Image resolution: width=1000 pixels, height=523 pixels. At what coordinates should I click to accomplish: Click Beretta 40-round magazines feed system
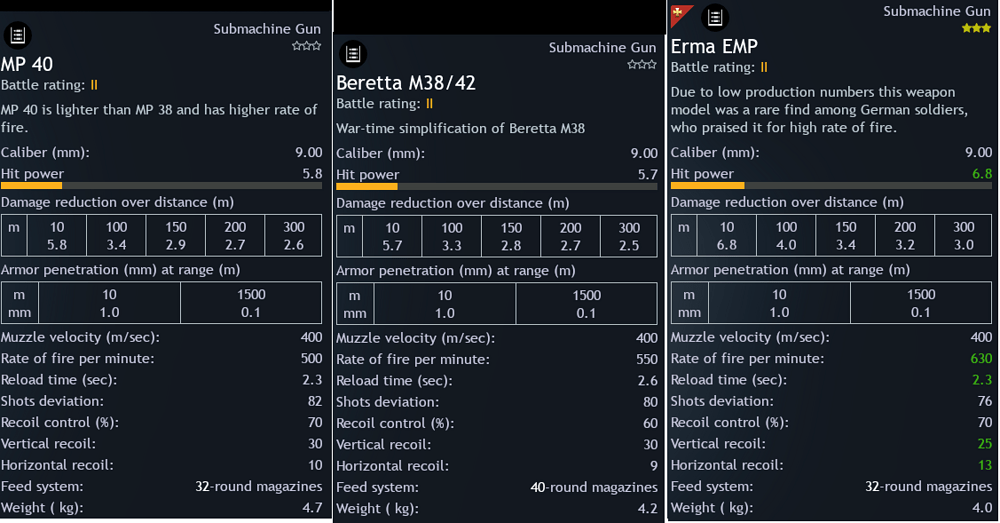594,487
